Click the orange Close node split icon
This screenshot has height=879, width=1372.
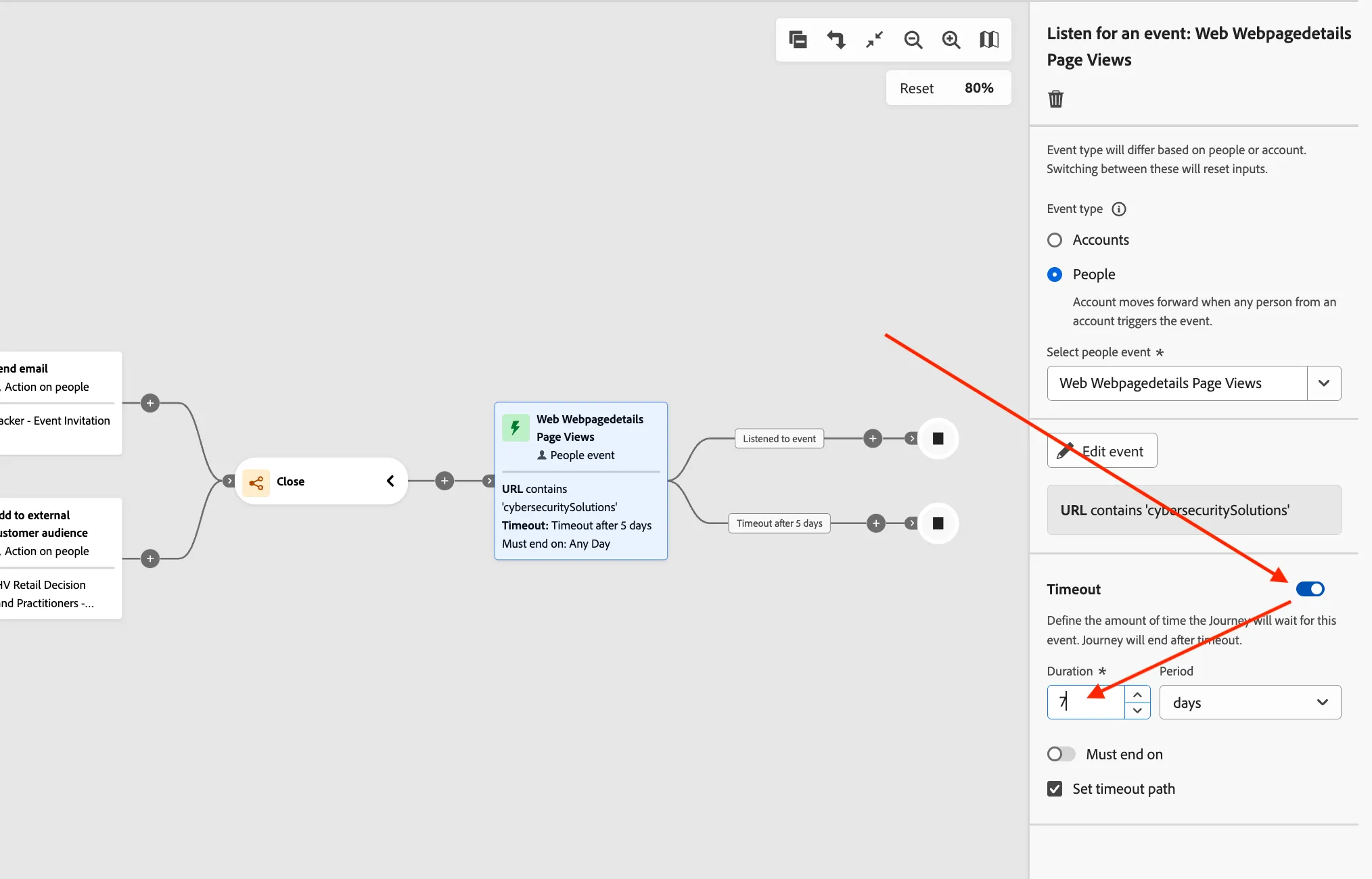coord(256,482)
